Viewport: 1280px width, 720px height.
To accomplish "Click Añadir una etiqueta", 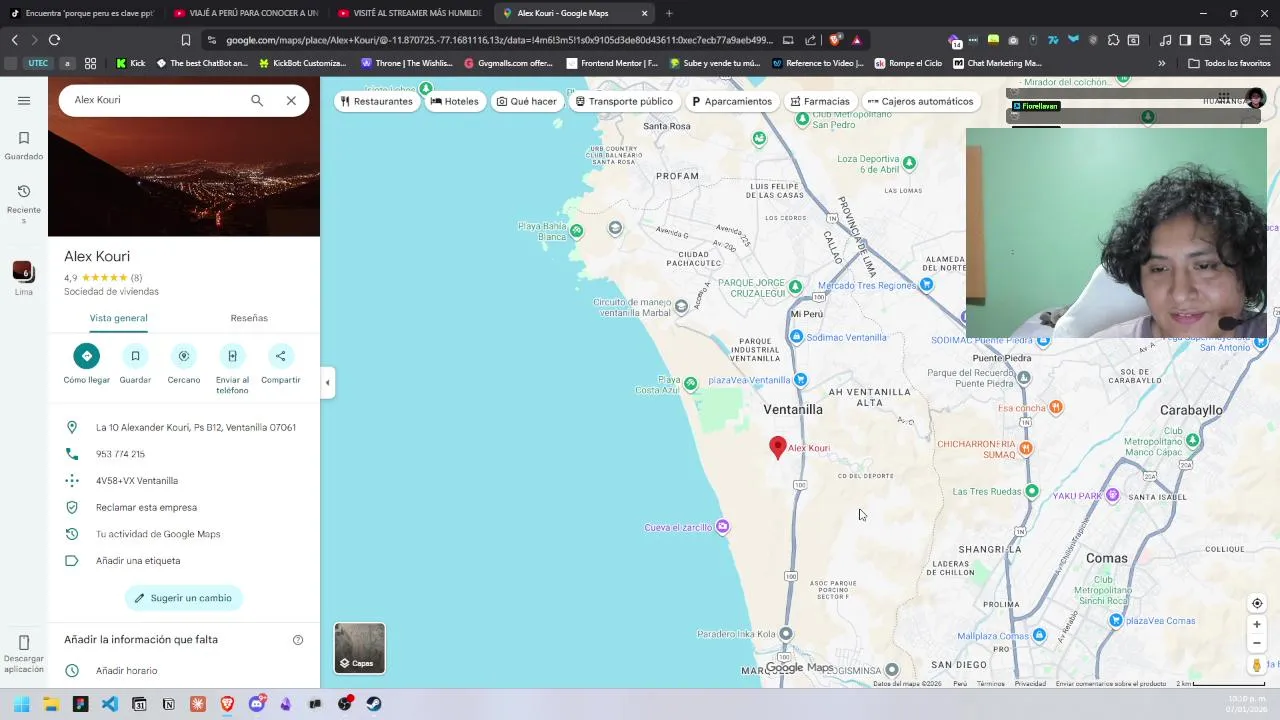I will pos(138,561).
